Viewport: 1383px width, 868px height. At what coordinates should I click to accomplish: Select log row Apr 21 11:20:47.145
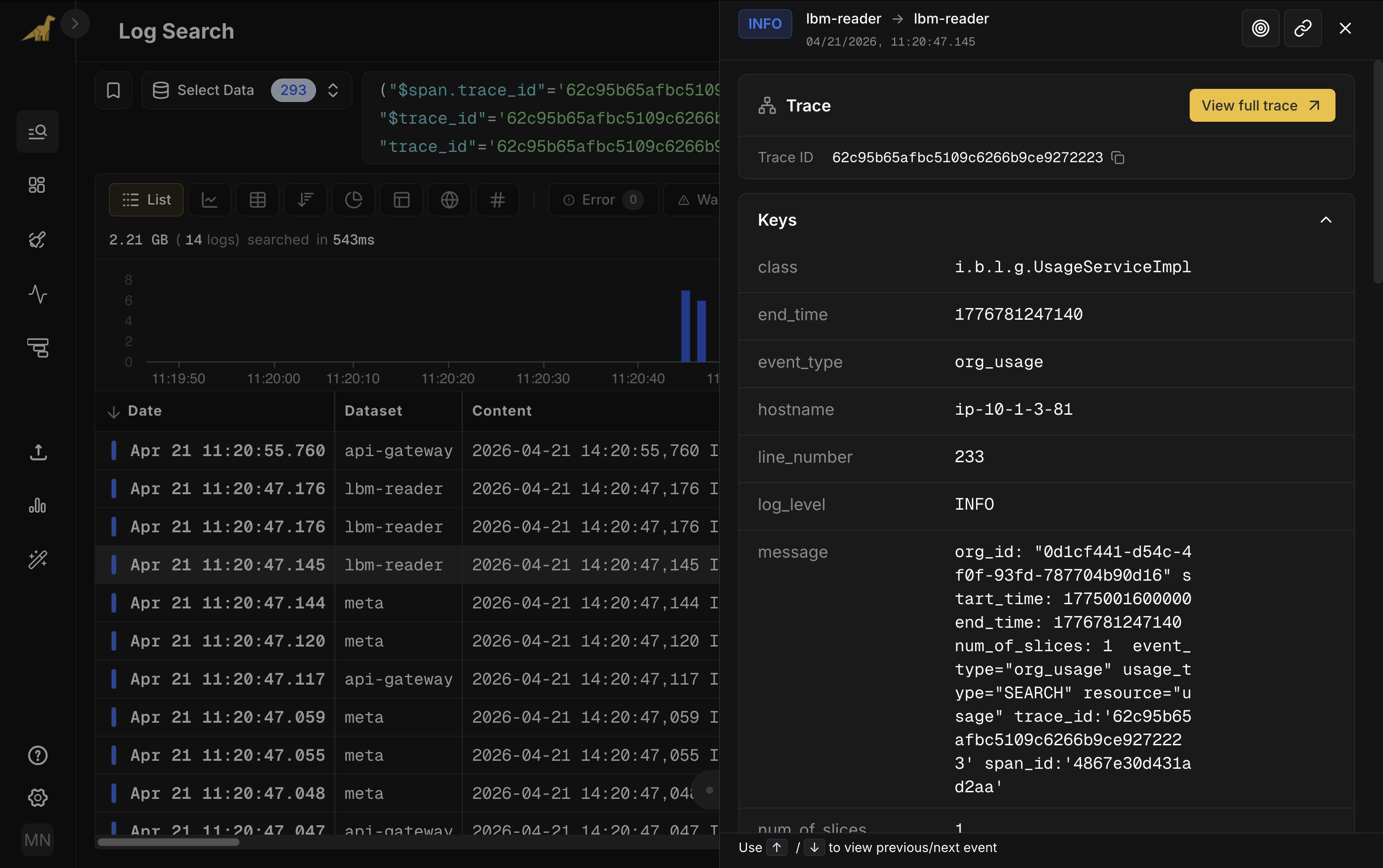pyautogui.click(x=407, y=565)
